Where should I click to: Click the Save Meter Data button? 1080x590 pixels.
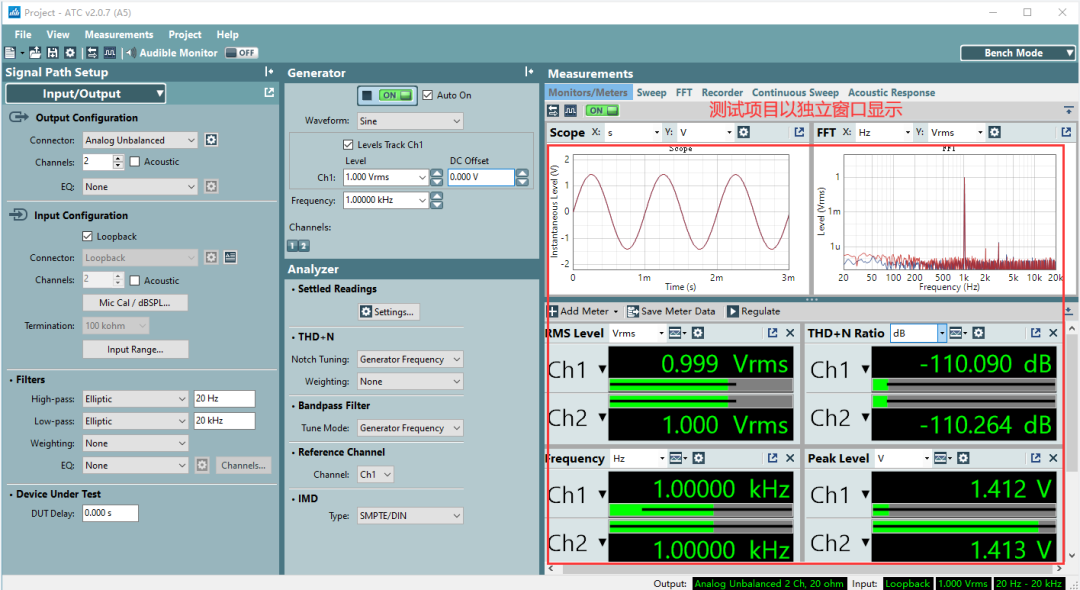coord(671,311)
